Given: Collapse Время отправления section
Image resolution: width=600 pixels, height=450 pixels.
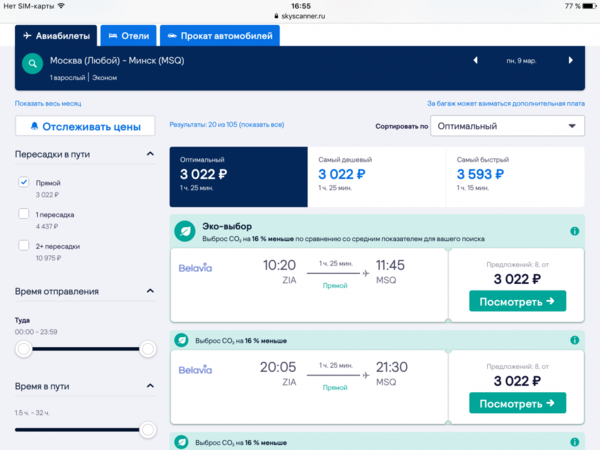Looking at the screenshot, I should [x=150, y=291].
